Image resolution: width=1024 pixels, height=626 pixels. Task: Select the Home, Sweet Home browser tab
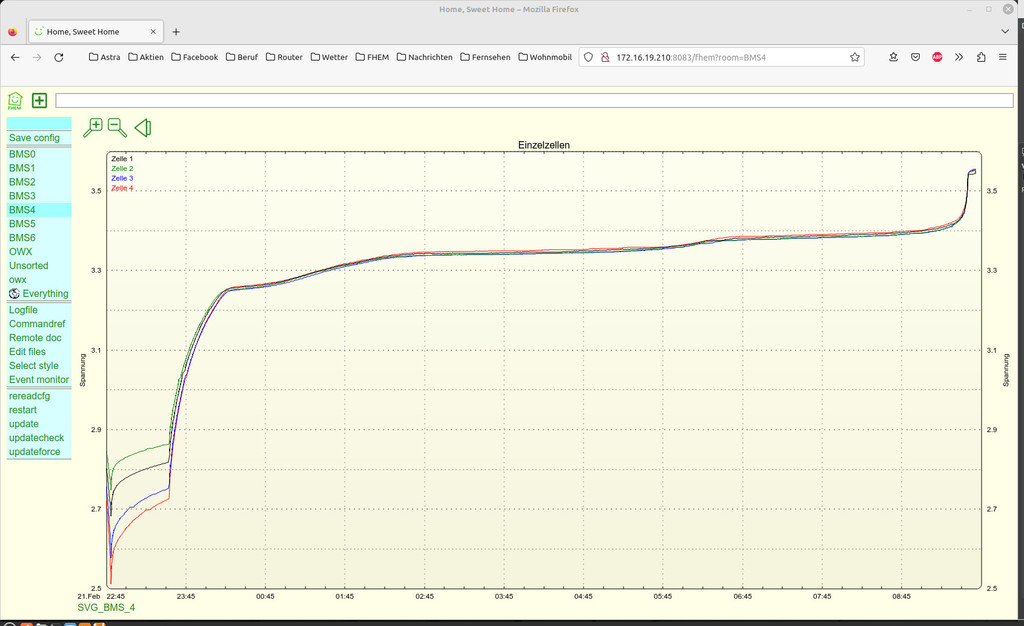pos(95,31)
